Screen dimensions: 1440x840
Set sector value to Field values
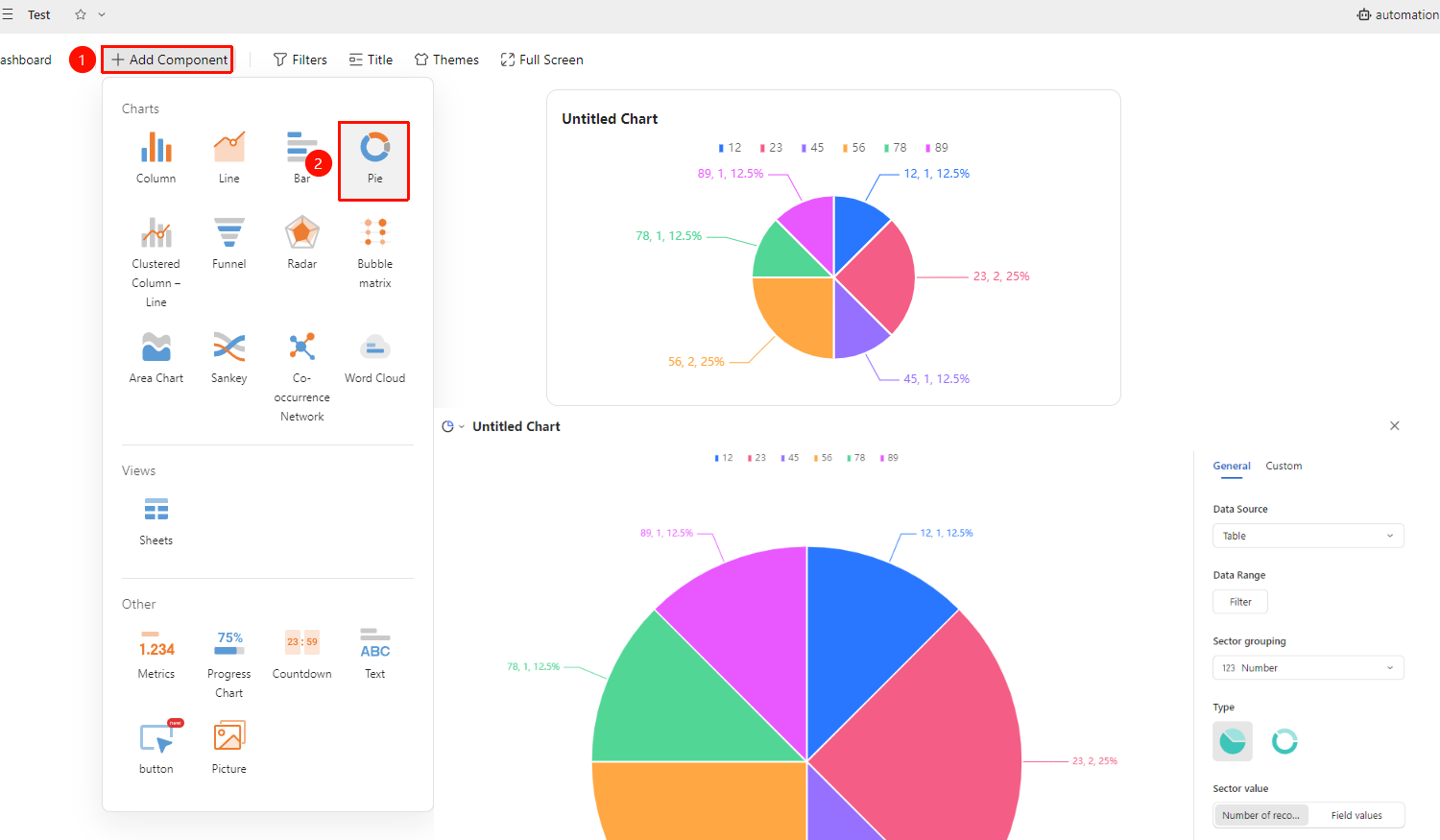click(x=1356, y=815)
